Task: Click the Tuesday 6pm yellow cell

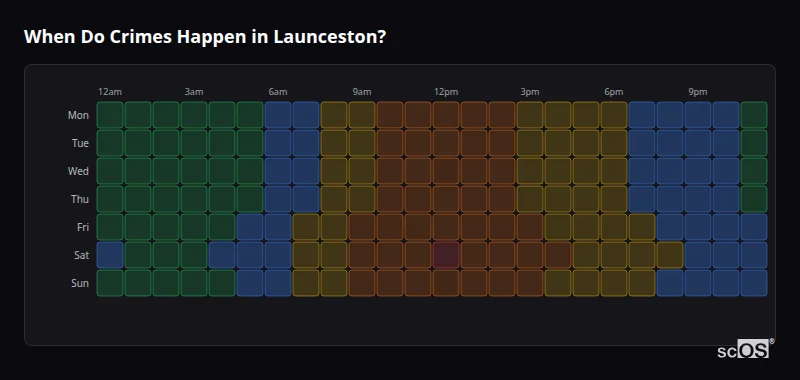Action: [614, 143]
